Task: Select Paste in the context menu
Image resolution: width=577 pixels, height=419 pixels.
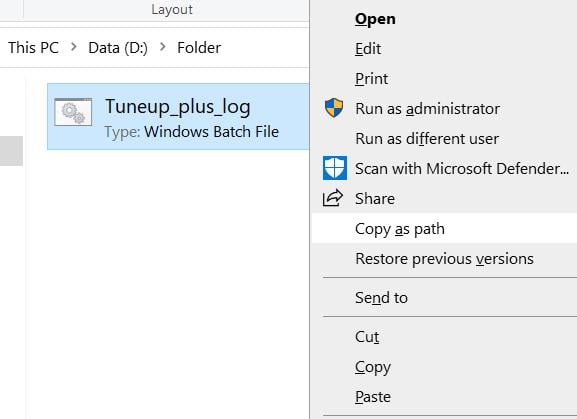Action: point(373,397)
